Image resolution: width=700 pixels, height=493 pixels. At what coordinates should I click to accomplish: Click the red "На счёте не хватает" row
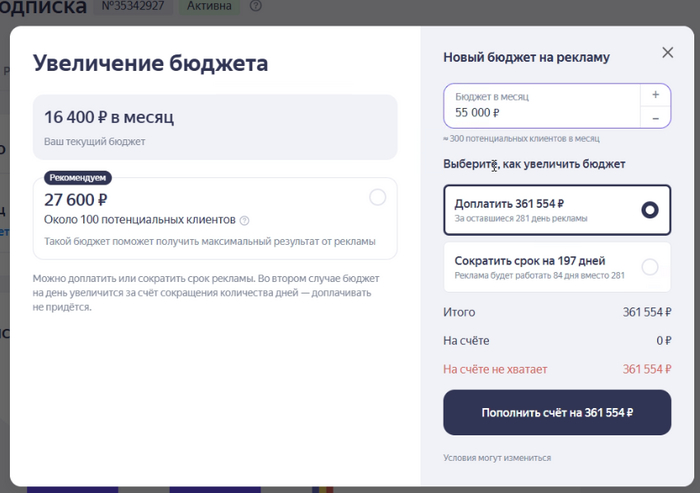[496, 369]
